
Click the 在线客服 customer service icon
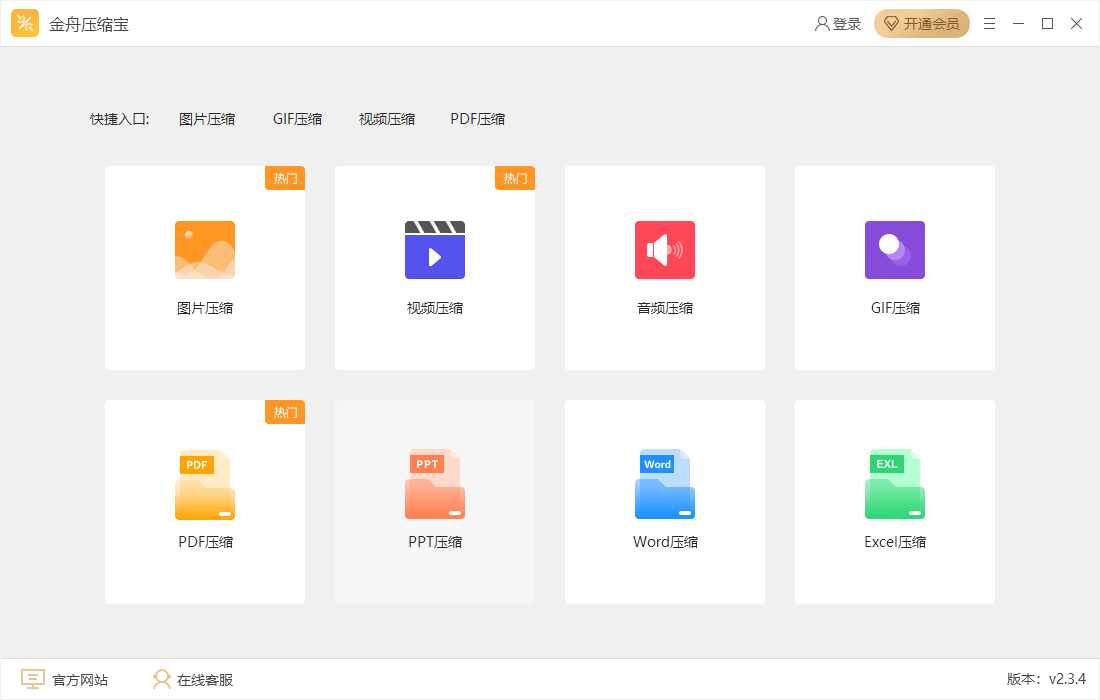(x=162, y=679)
